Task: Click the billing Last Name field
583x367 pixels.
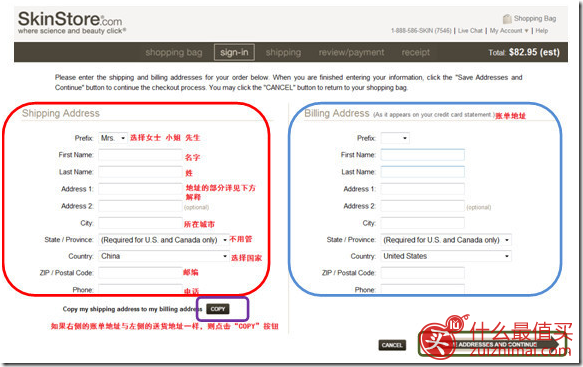Action: (x=422, y=172)
